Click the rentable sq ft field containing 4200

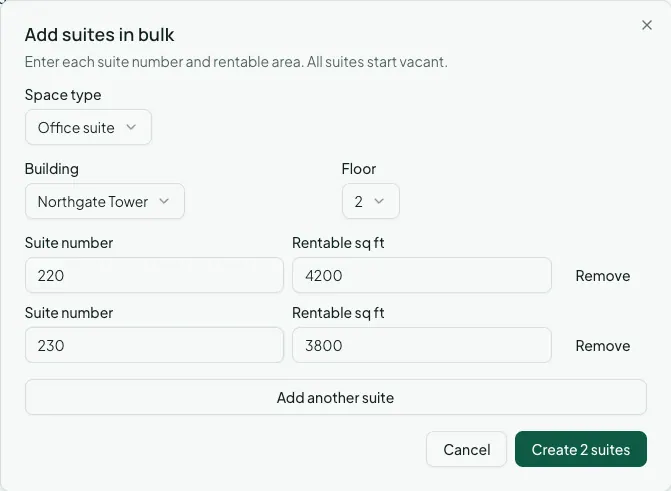(422, 275)
